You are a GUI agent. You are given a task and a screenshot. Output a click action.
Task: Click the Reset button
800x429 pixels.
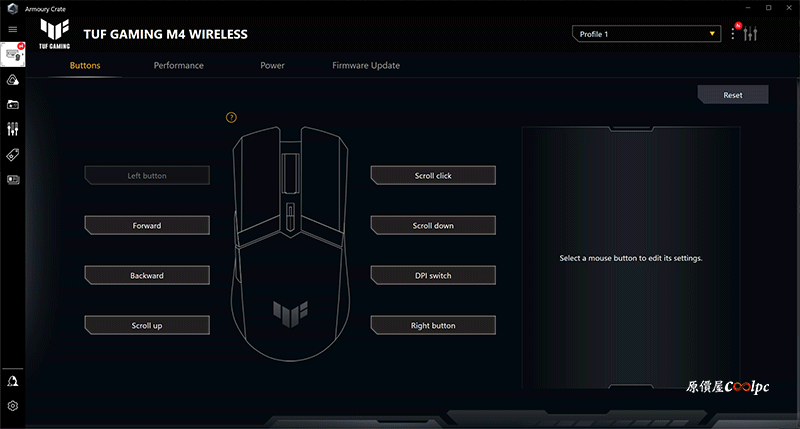click(733, 95)
